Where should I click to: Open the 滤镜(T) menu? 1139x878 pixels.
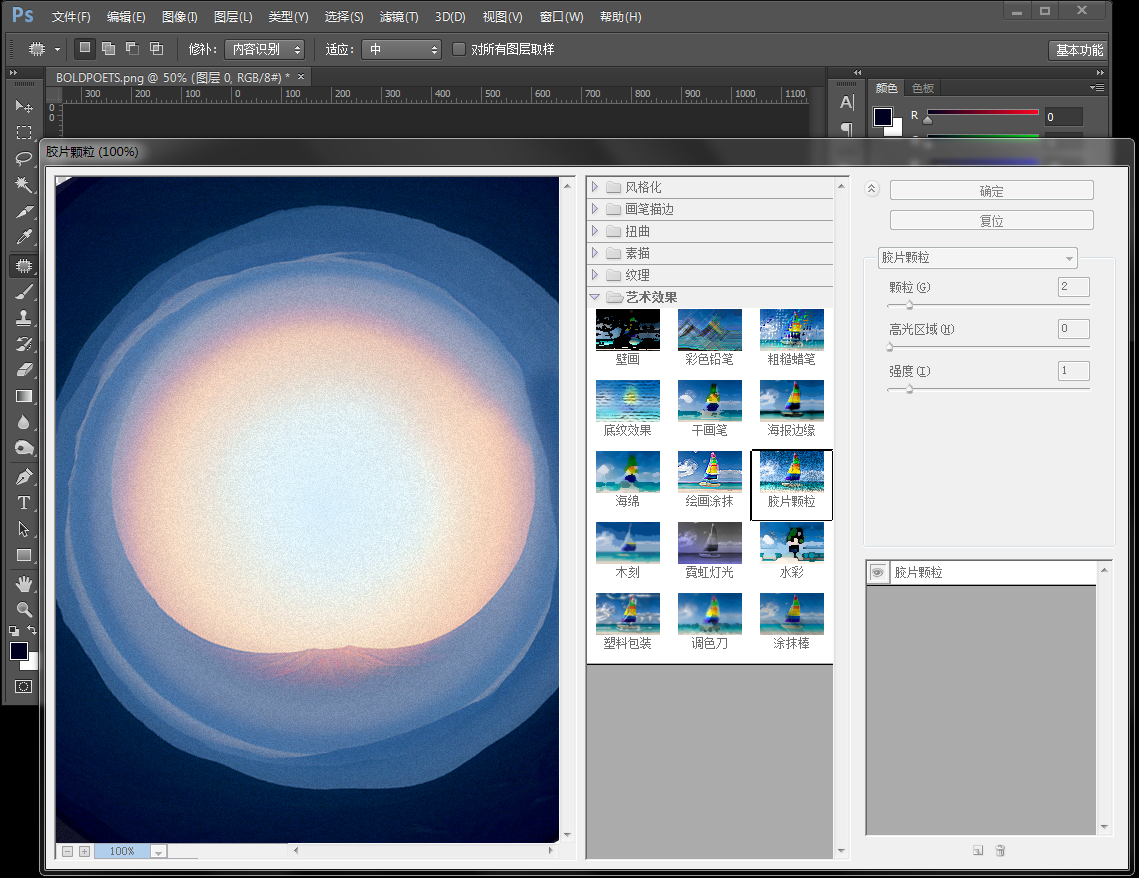(399, 17)
